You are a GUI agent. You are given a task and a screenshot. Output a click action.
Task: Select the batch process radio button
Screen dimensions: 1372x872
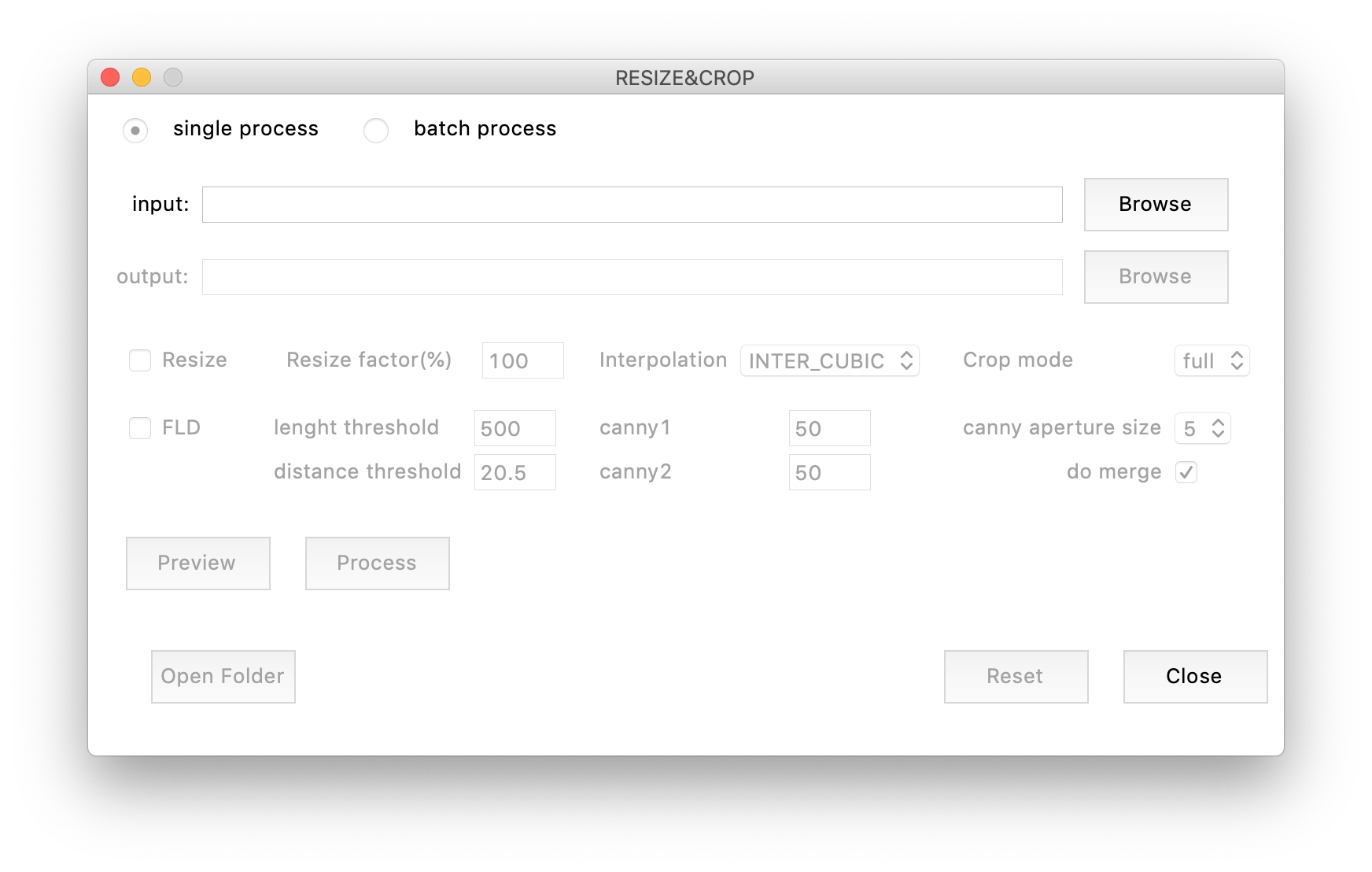376,131
